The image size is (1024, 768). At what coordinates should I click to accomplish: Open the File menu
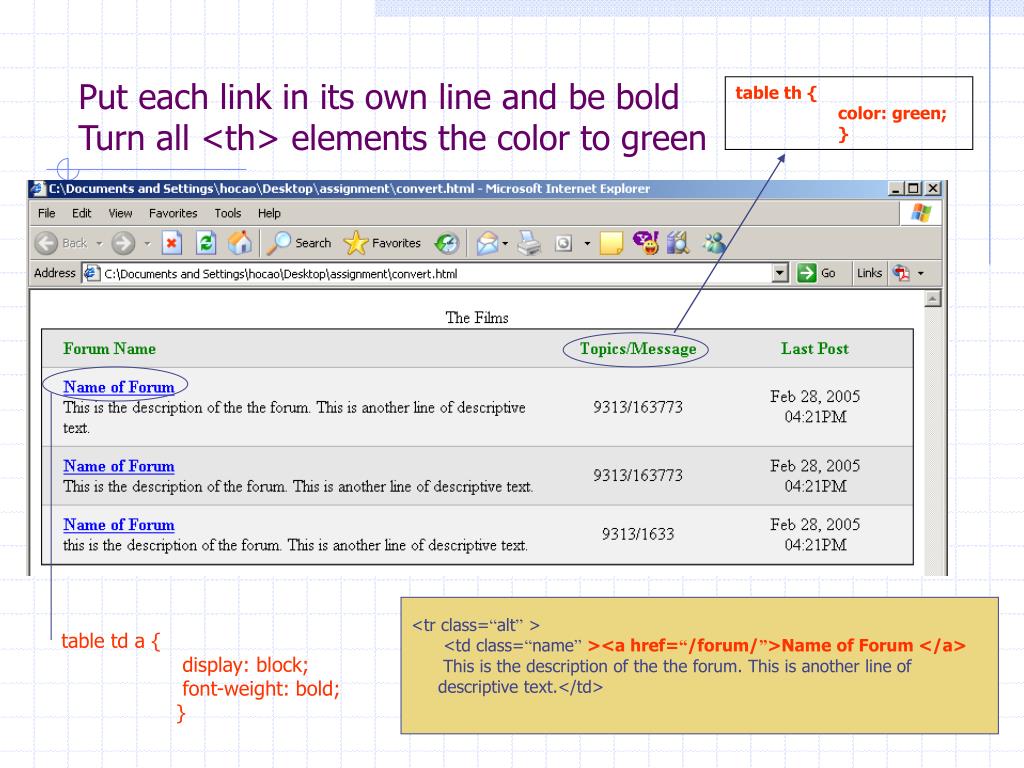click(x=46, y=213)
